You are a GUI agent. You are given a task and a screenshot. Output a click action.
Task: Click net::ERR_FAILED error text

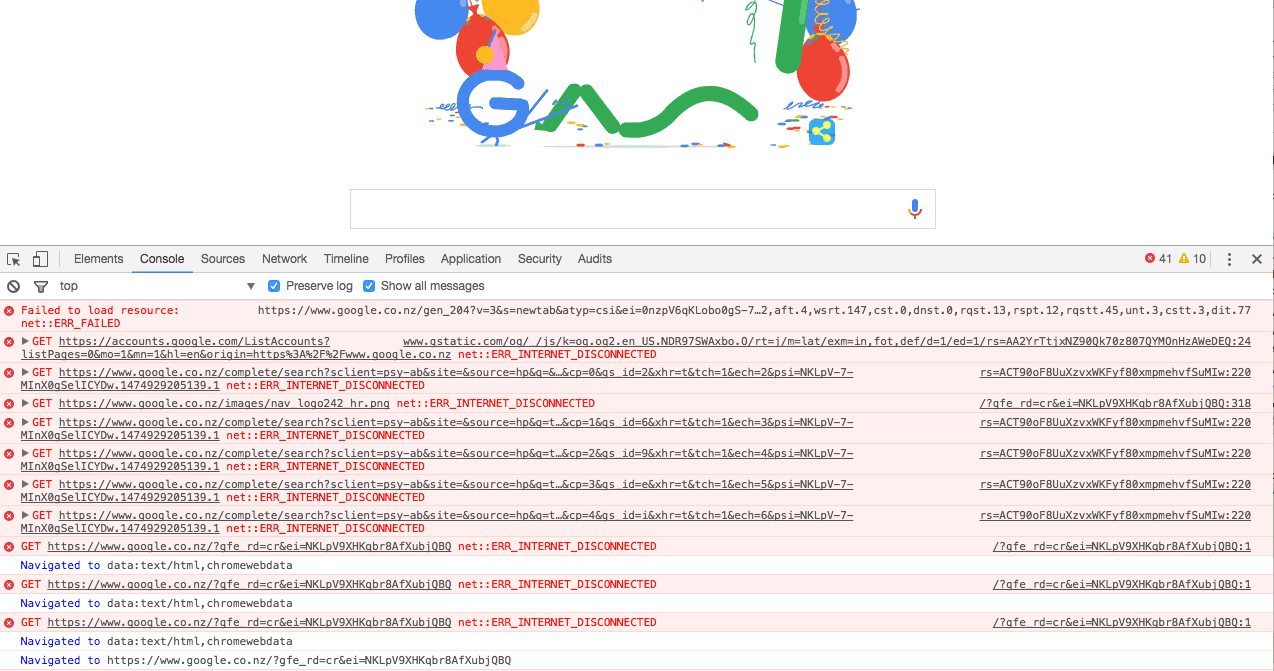(70, 324)
